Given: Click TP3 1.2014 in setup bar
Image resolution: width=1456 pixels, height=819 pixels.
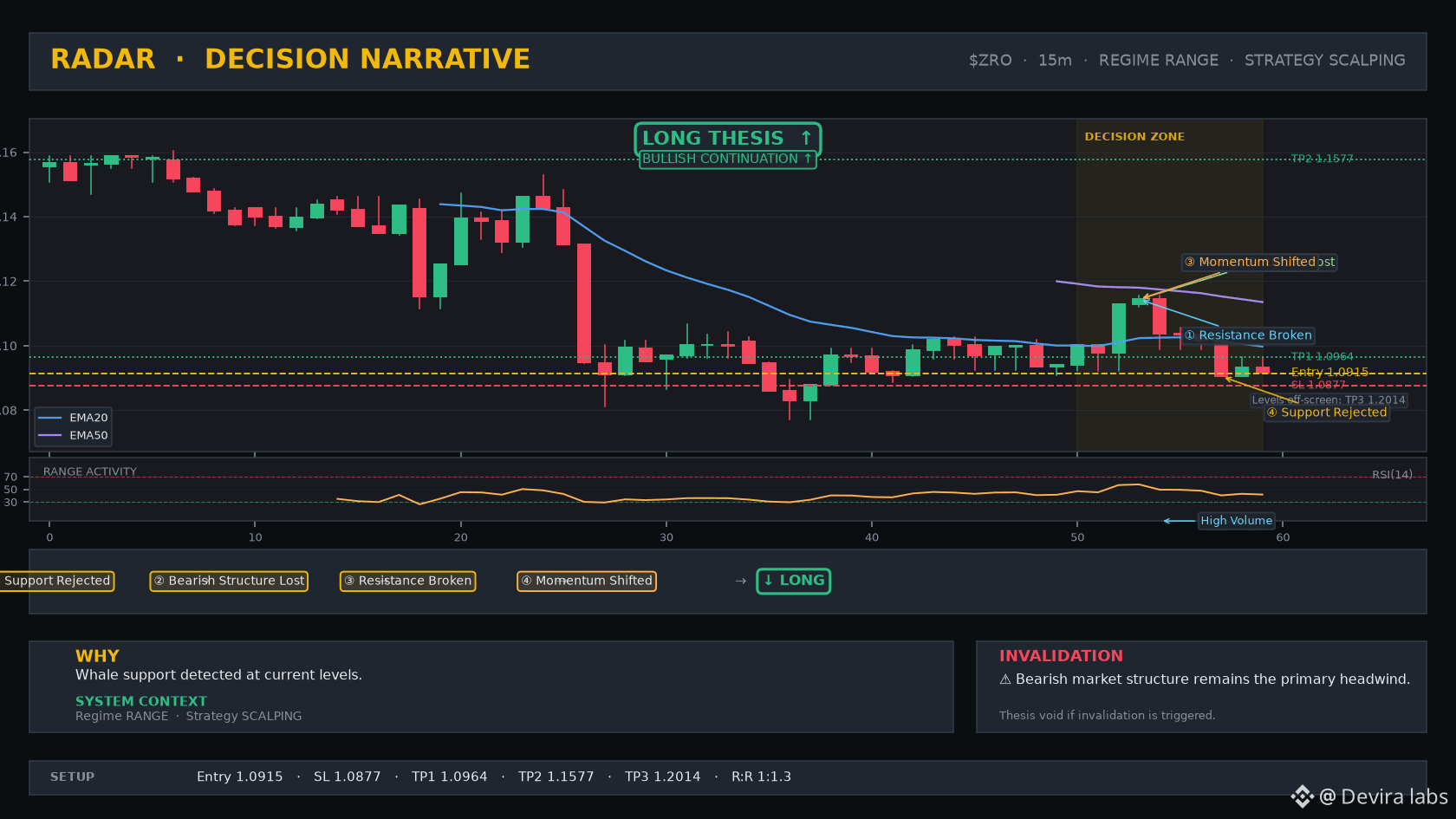Looking at the screenshot, I should pos(663,777).
